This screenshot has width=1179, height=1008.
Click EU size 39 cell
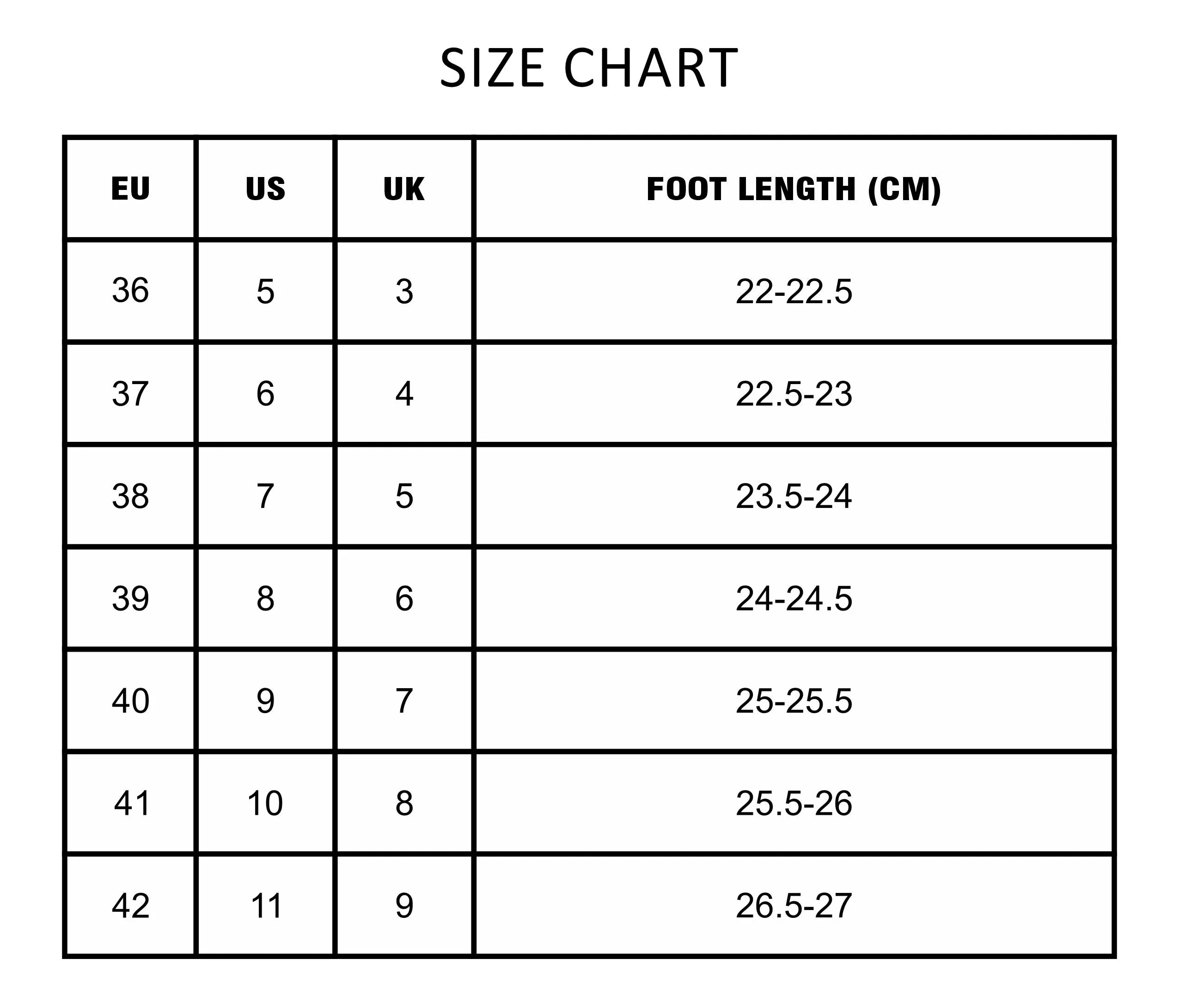coord(130,598)
